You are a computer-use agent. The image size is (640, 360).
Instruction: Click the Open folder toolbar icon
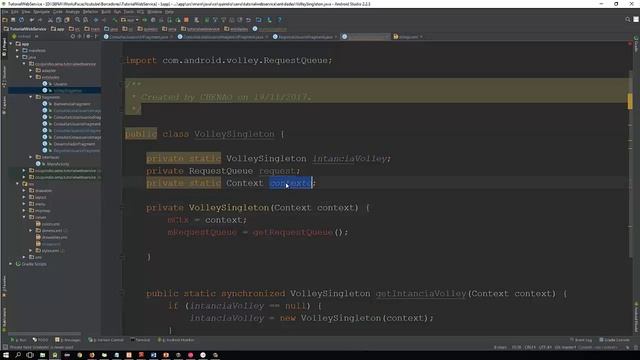click(5, 20)
